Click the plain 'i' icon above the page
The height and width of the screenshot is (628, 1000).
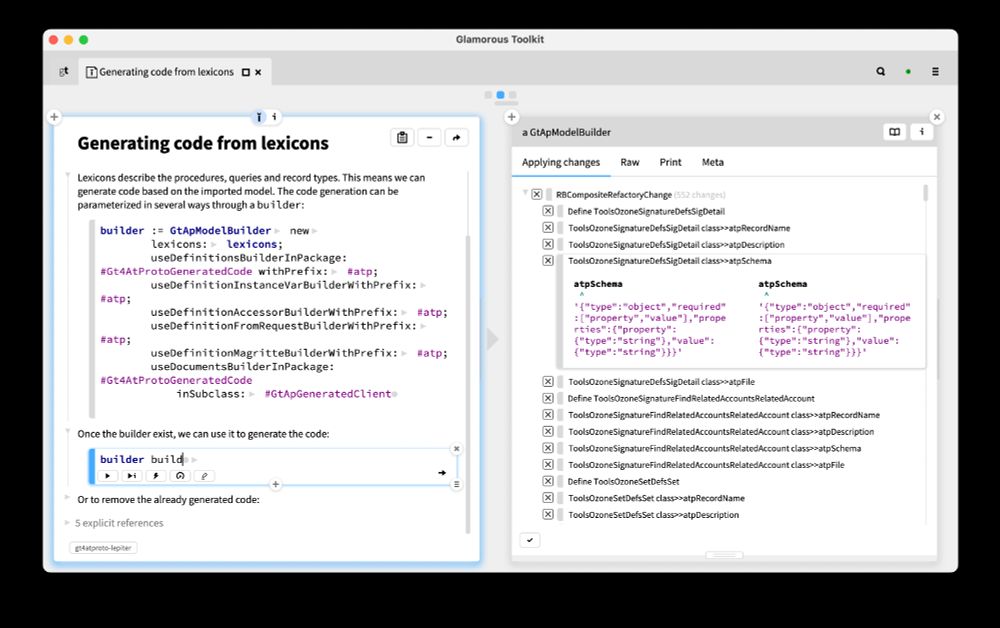274,117
